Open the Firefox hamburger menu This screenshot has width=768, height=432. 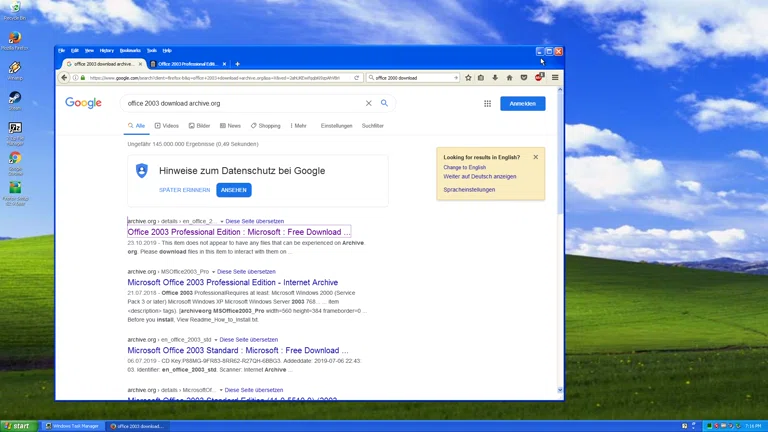tap(555, 77)
